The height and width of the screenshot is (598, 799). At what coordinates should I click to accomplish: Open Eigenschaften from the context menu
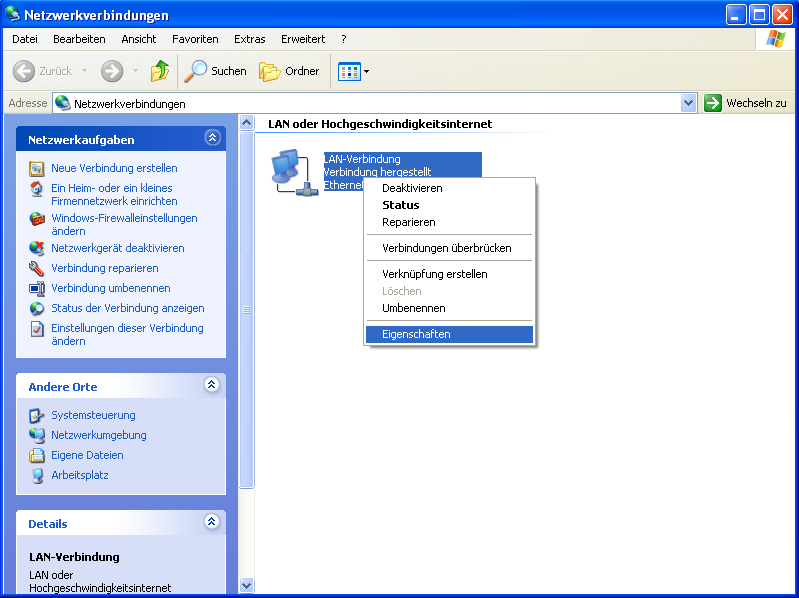point(449,334)
